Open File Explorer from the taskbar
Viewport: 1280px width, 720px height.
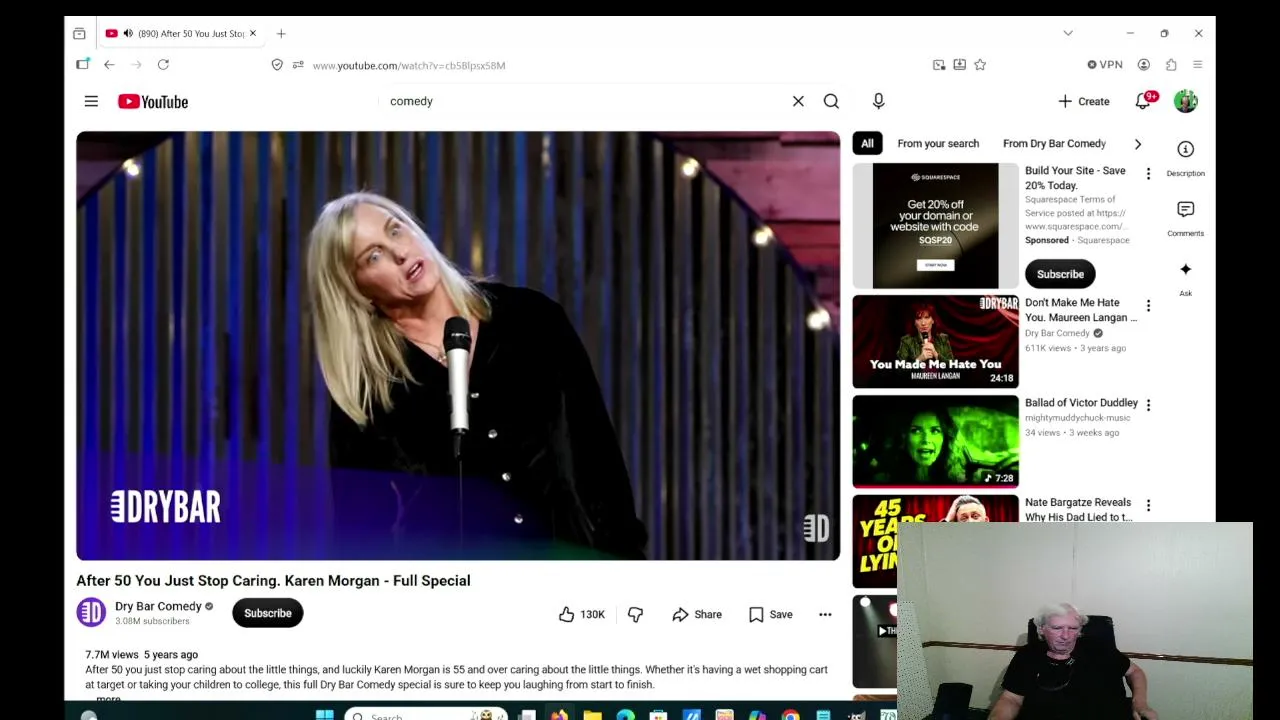point(593,715)
